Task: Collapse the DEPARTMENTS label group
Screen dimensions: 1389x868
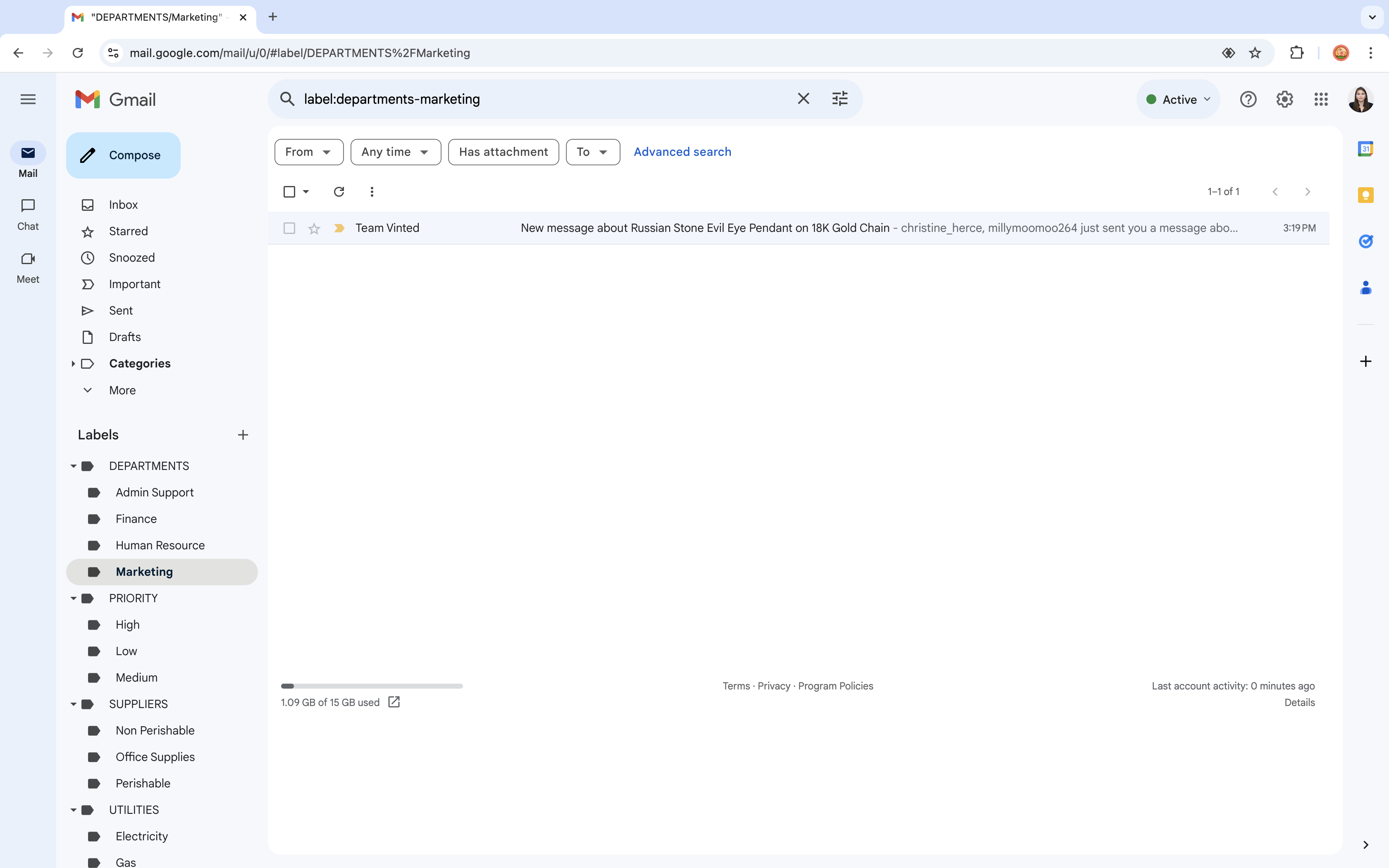Action: click(x=74, y=466)
